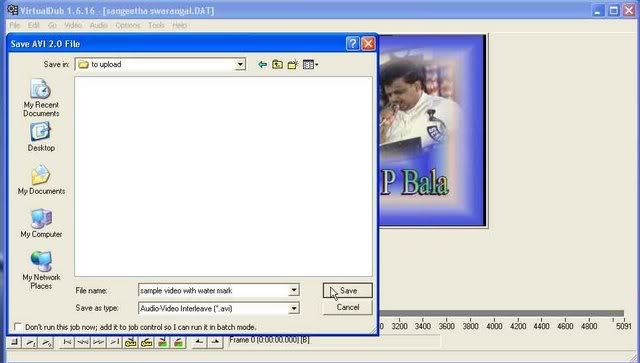Viewport: 640px width, 363px height.
Task: Expand the Save in folder dropdown
Action: [240, 65]
